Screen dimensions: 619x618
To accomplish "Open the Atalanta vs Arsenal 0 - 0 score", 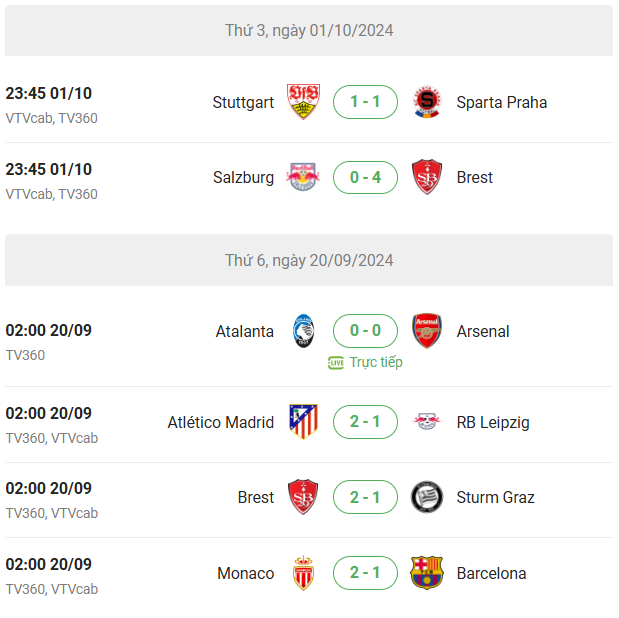I will tap(365, 331).
